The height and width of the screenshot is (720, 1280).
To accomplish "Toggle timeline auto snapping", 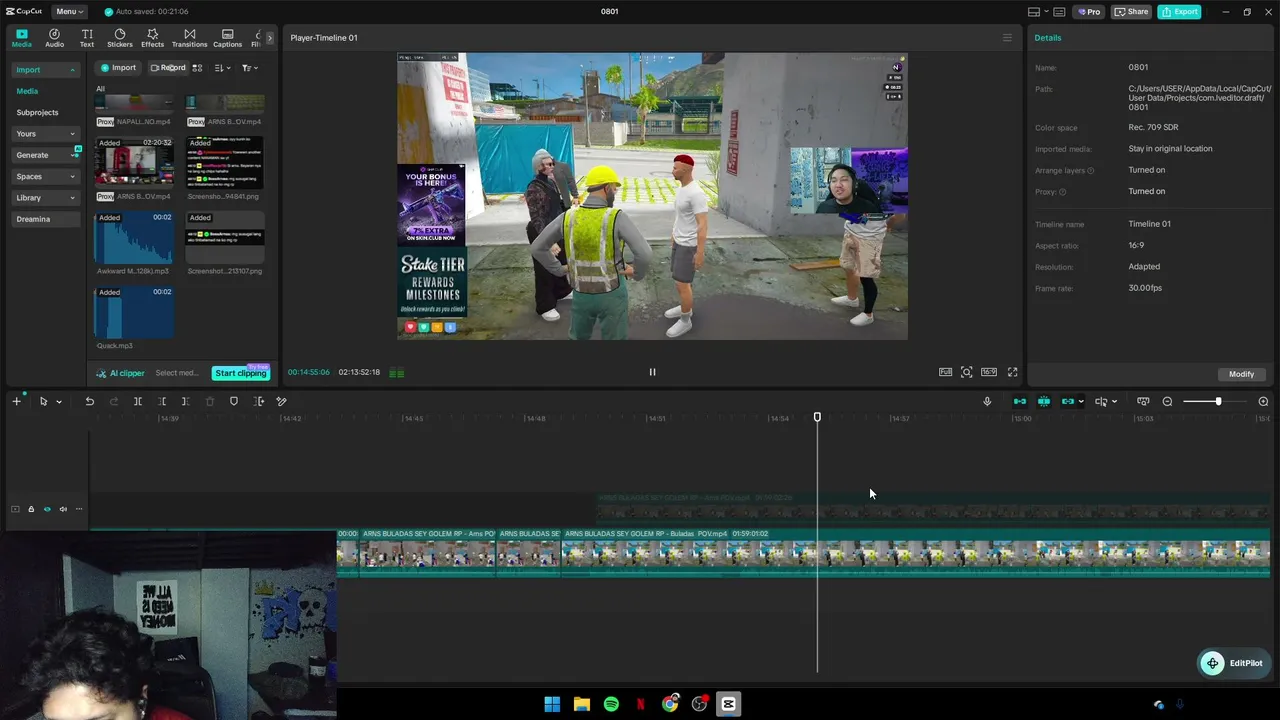I will coord(1044,401).
